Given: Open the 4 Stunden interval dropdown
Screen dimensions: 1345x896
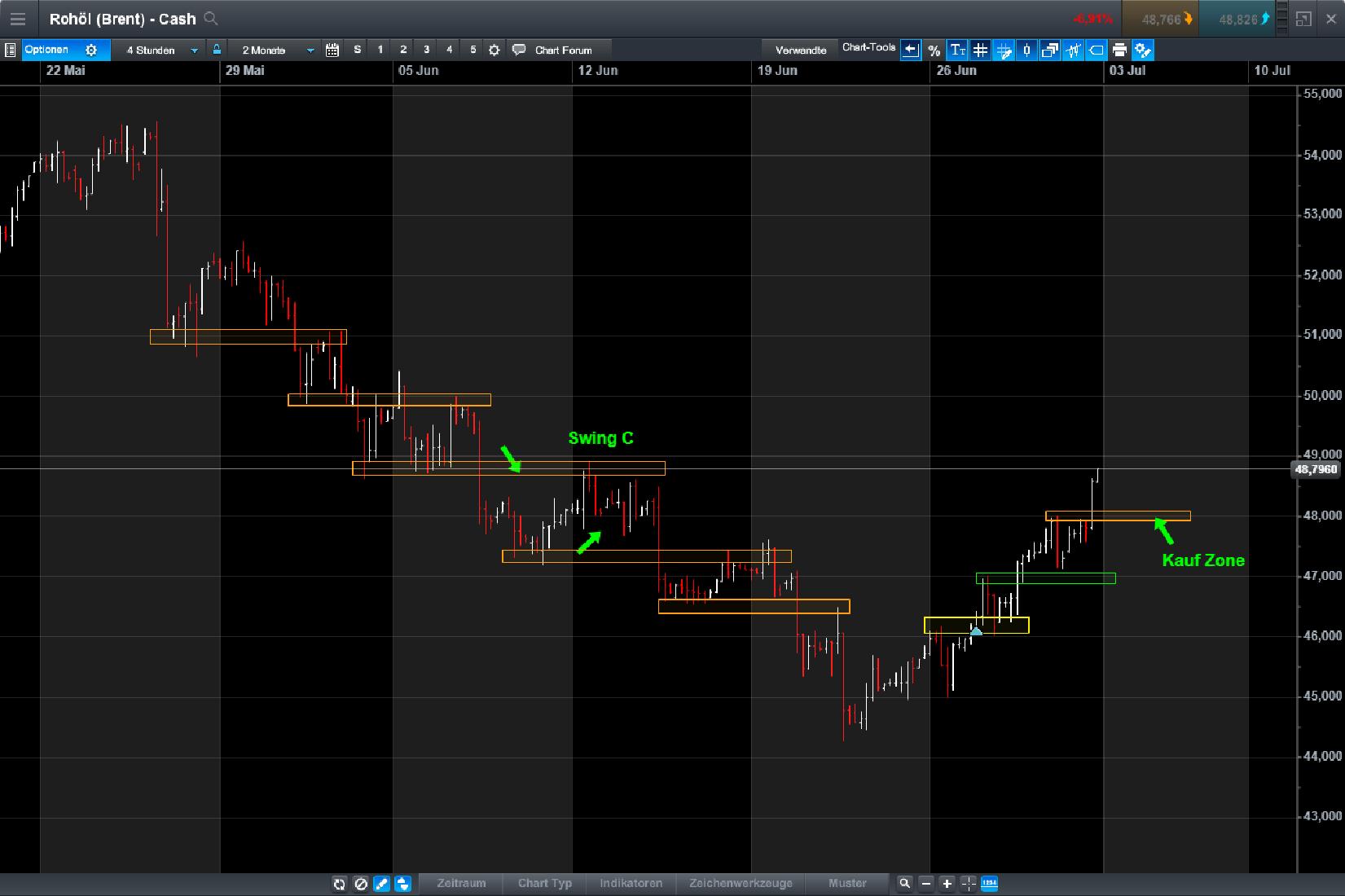Looking at the screenshot, I should 160,50.
